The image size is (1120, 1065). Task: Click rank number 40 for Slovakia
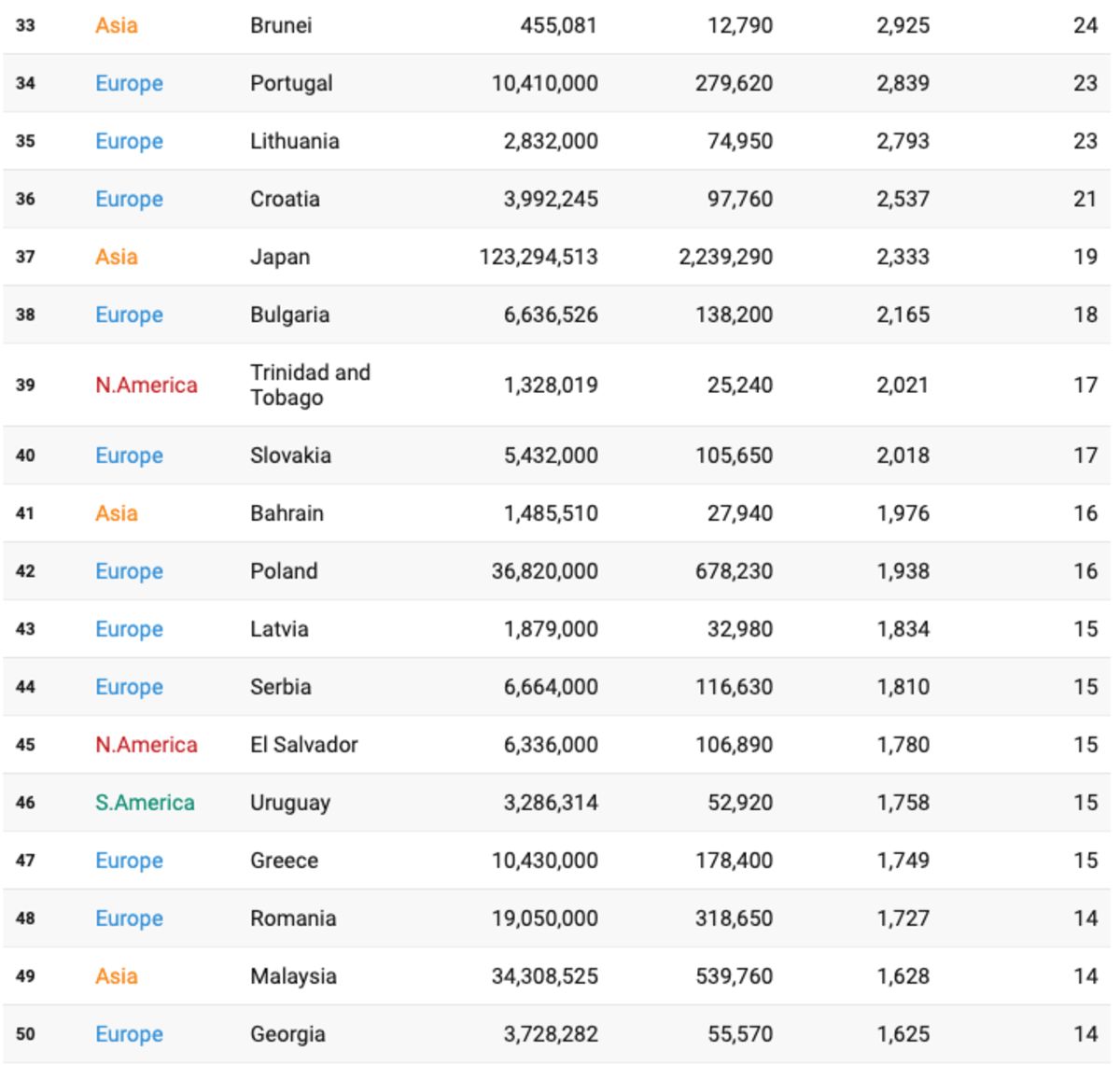click(x=25, y=455)
